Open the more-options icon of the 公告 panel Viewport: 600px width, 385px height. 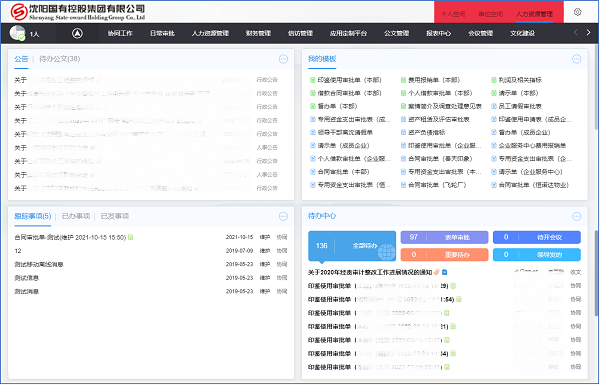click(283, 59)
